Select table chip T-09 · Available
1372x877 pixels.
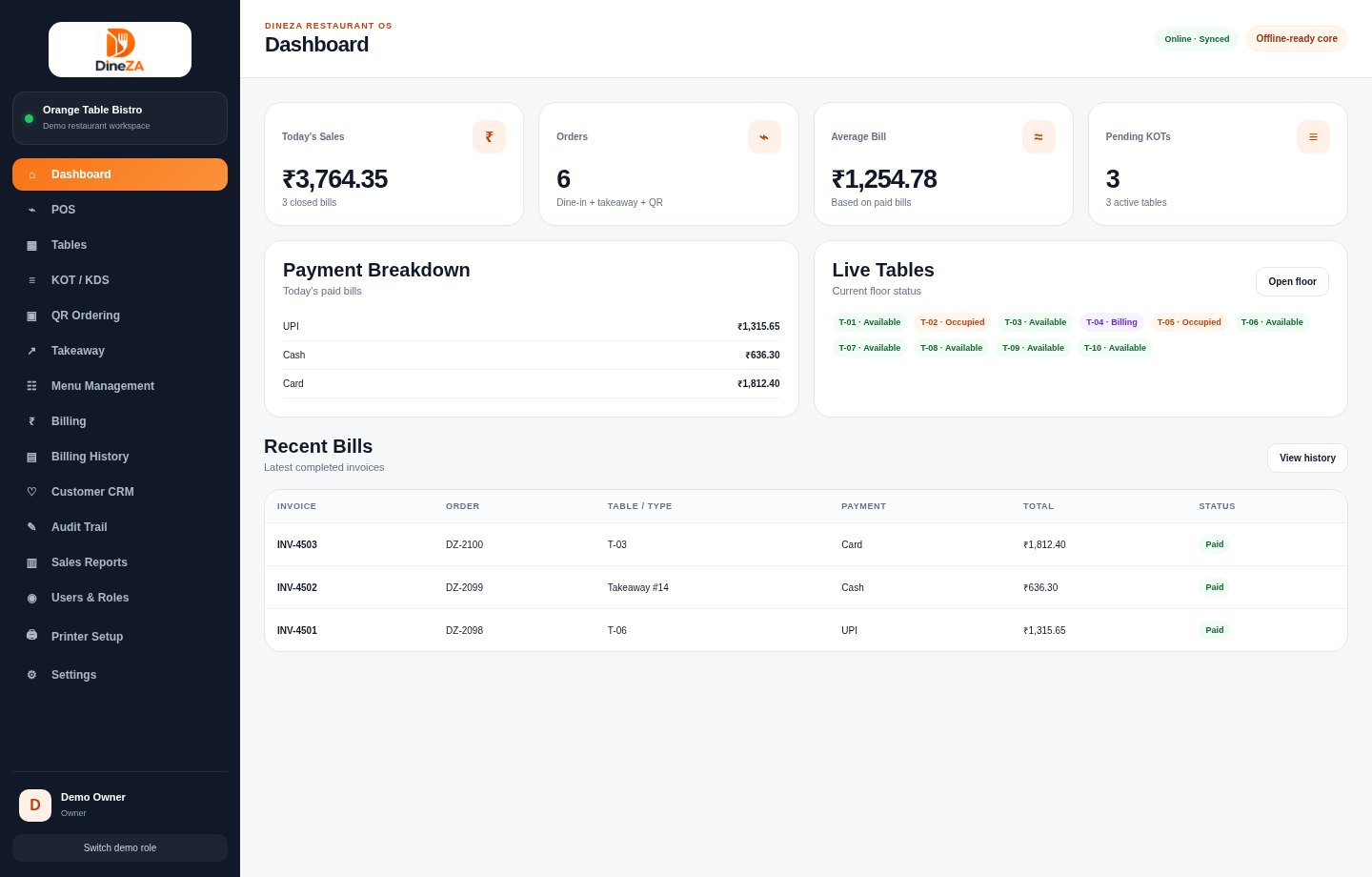pyautogui.click(x=1033, y=348)
